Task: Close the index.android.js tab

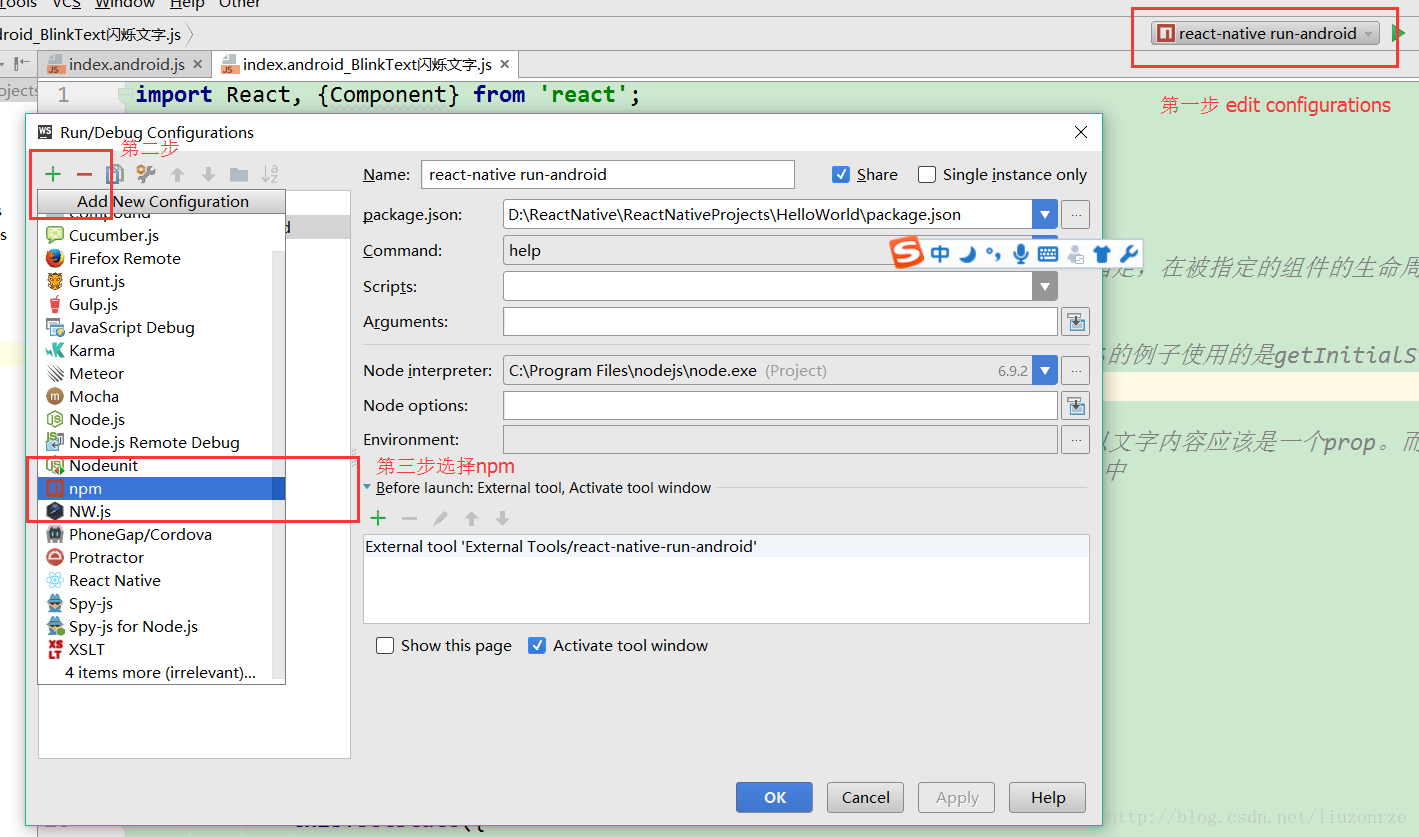Action: tap(197, 64)
